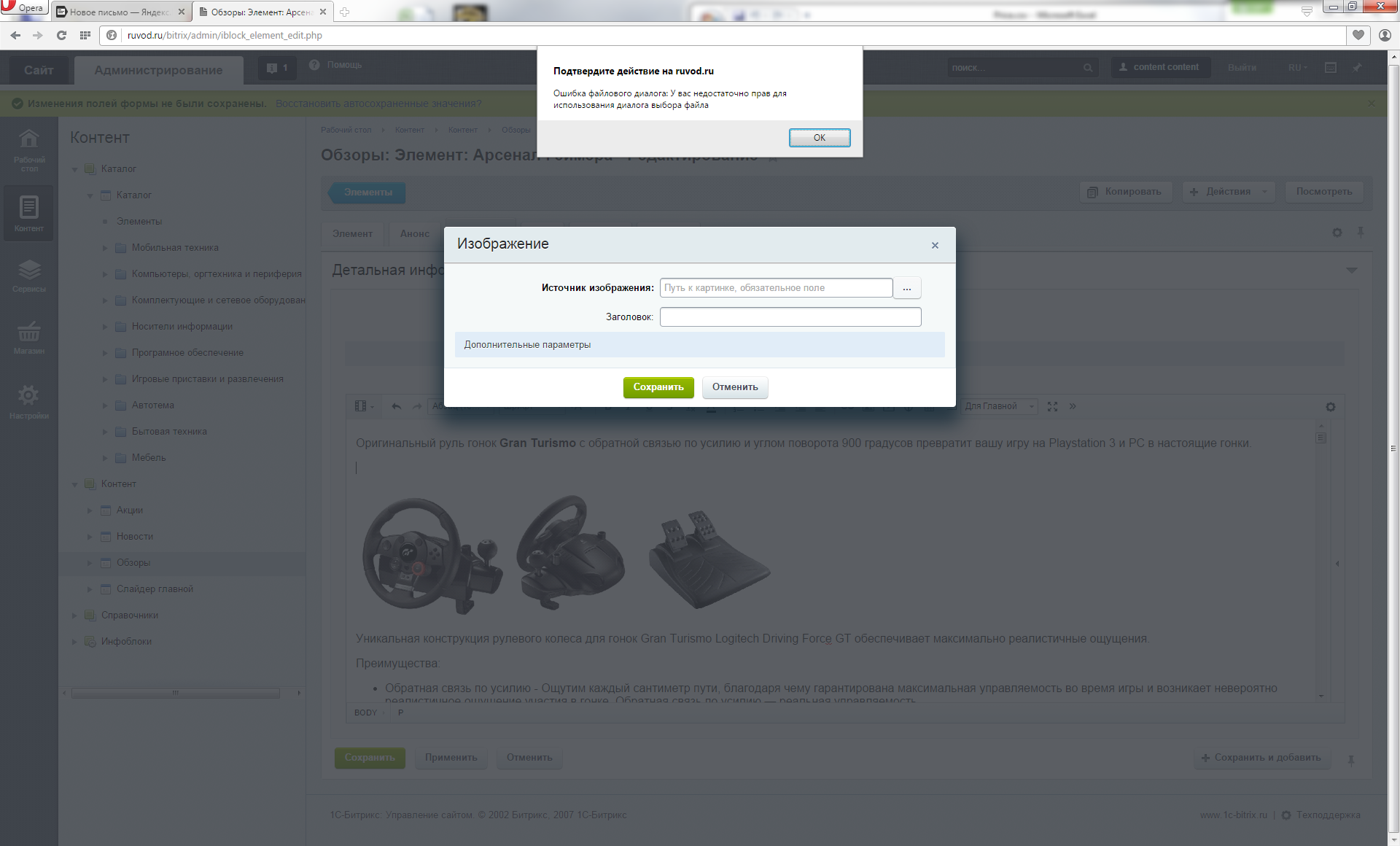This screenshot has height=846, width=1400.
Task: Open form settings gear icon
Action: coord(1337,233)
